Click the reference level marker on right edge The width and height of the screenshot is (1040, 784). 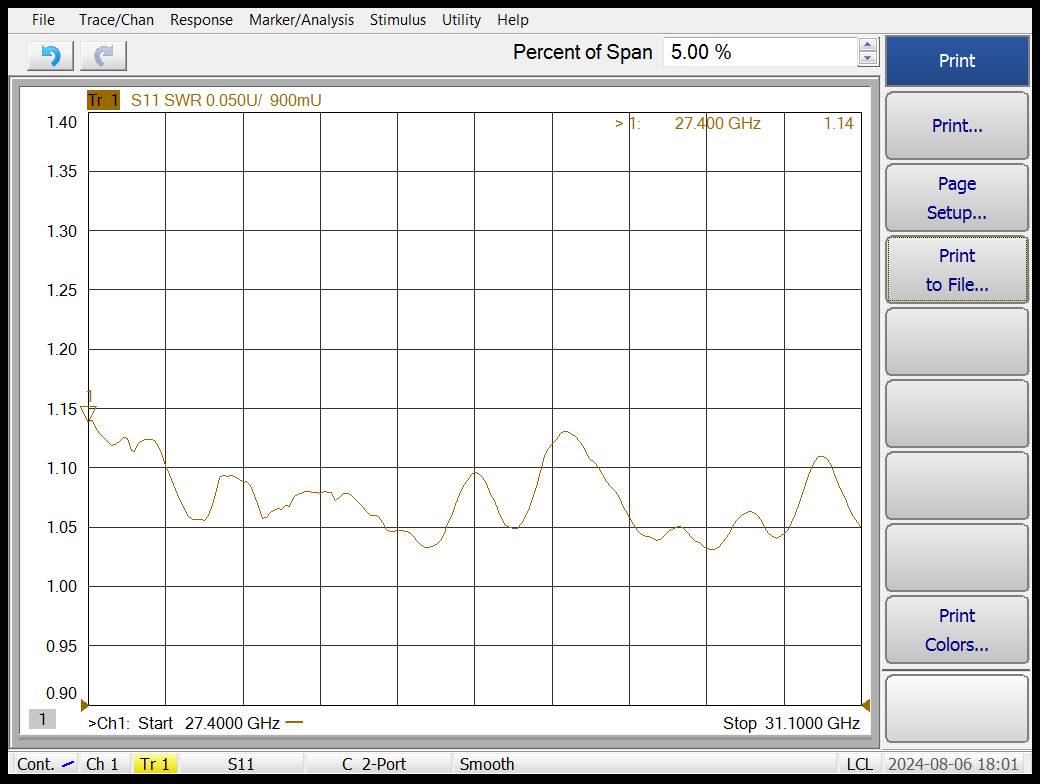coord(865,705)
